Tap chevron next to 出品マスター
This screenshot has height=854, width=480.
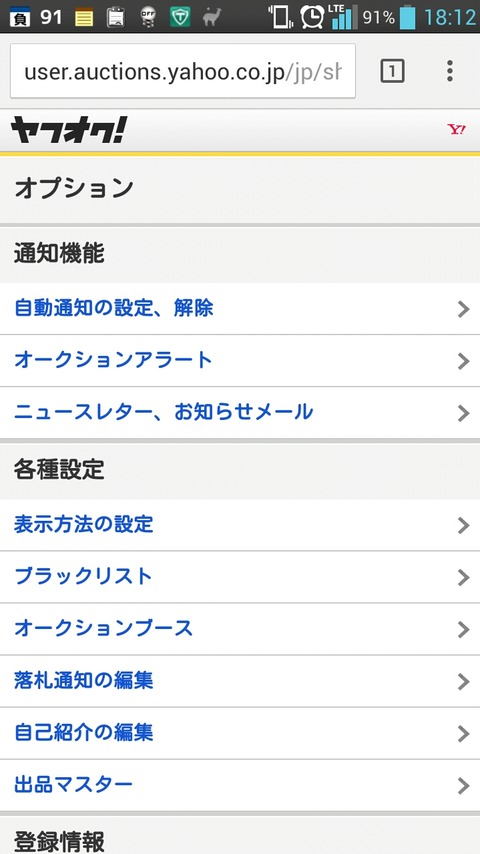(463, 786)
